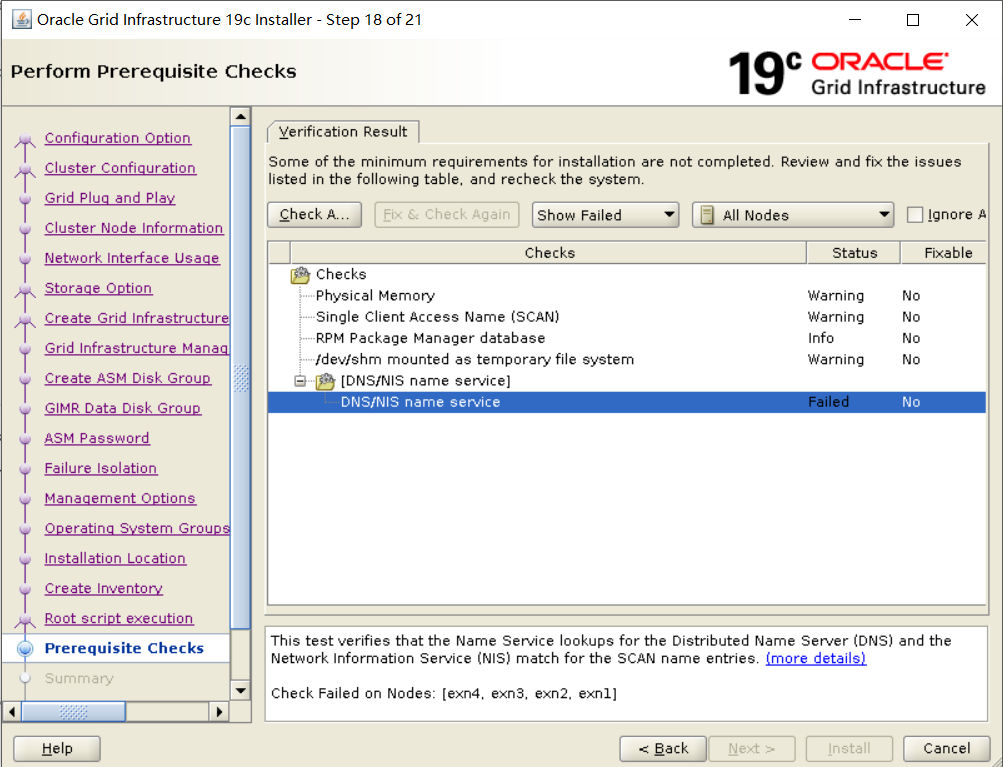Open Cluster Node Information step
This screenshot has height=767, width=1003.
134,228
